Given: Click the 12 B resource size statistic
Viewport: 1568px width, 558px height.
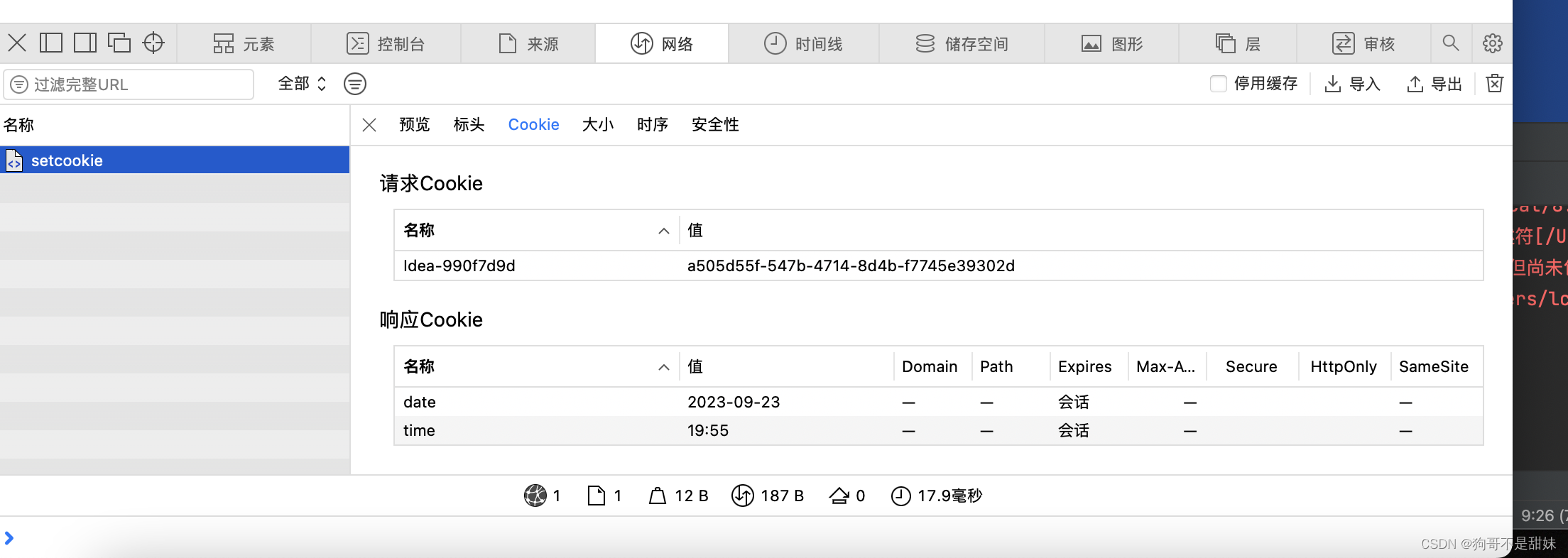Looking at the screenshot, I should (x=678, y=496).
